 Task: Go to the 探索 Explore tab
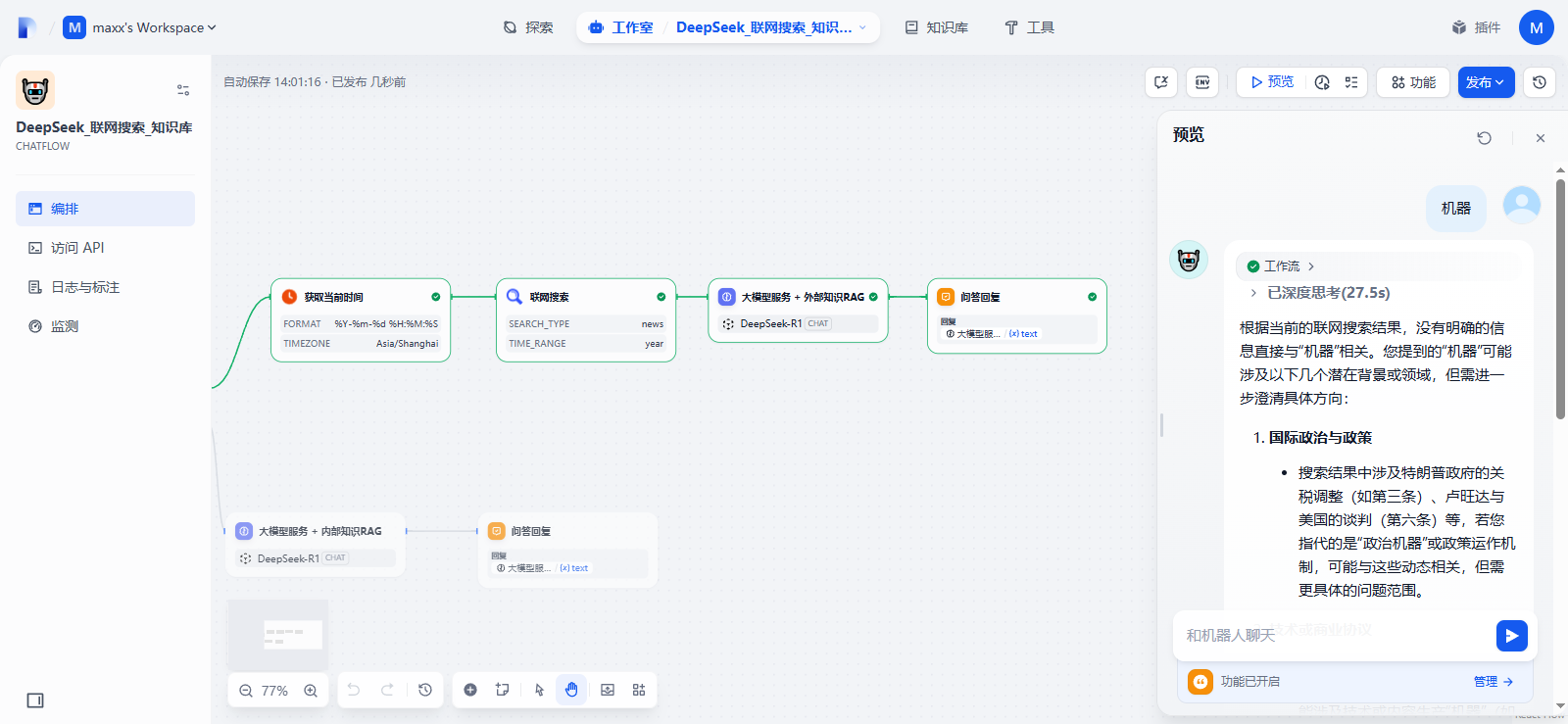point(528,27)
